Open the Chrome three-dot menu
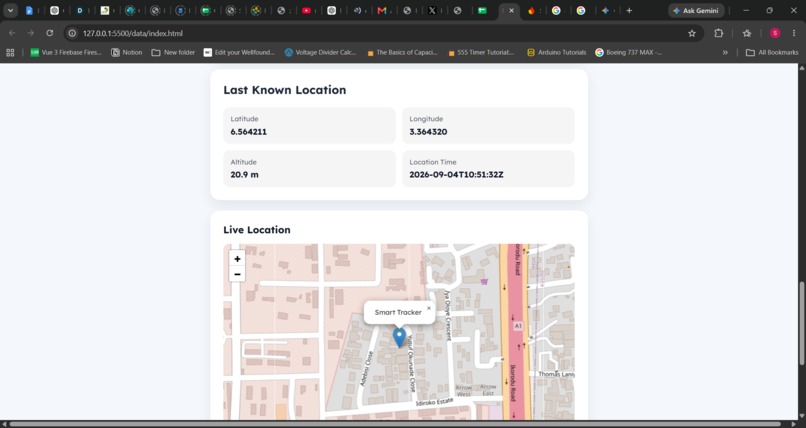The height and width of the screenshot is (428, 806). tap(794, 33)
